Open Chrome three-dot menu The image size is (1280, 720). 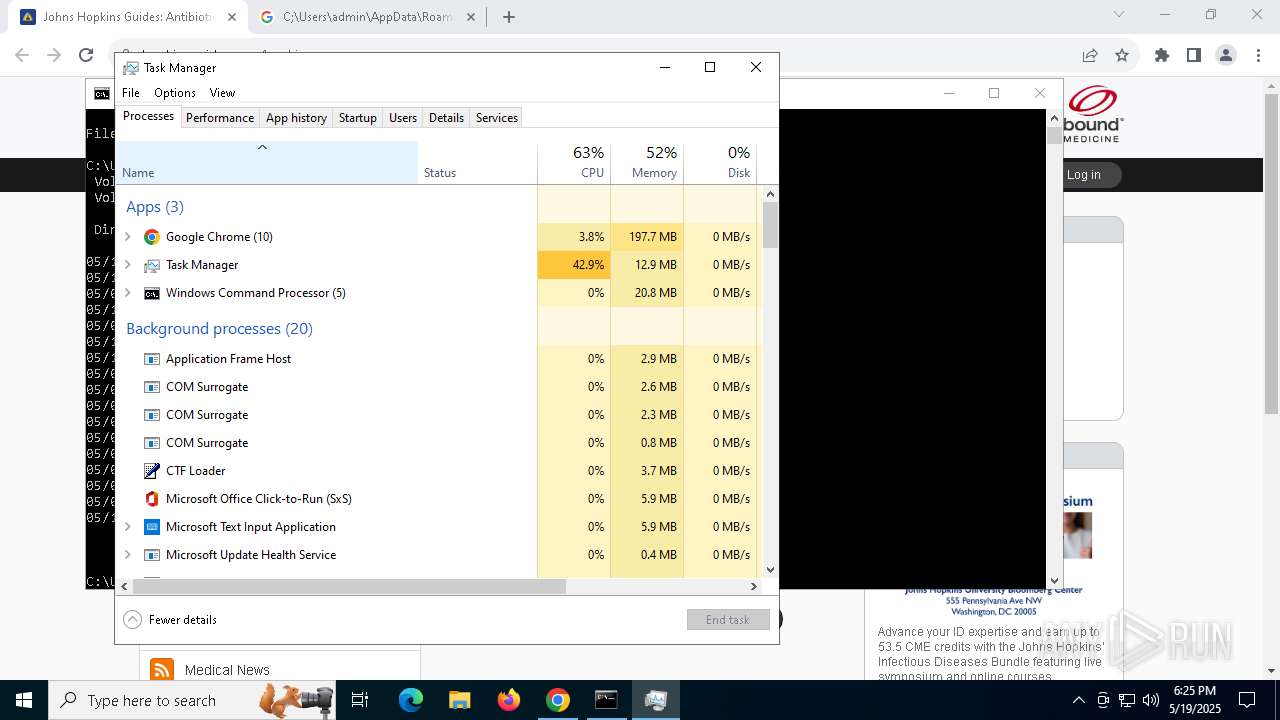coord(1258,56)
